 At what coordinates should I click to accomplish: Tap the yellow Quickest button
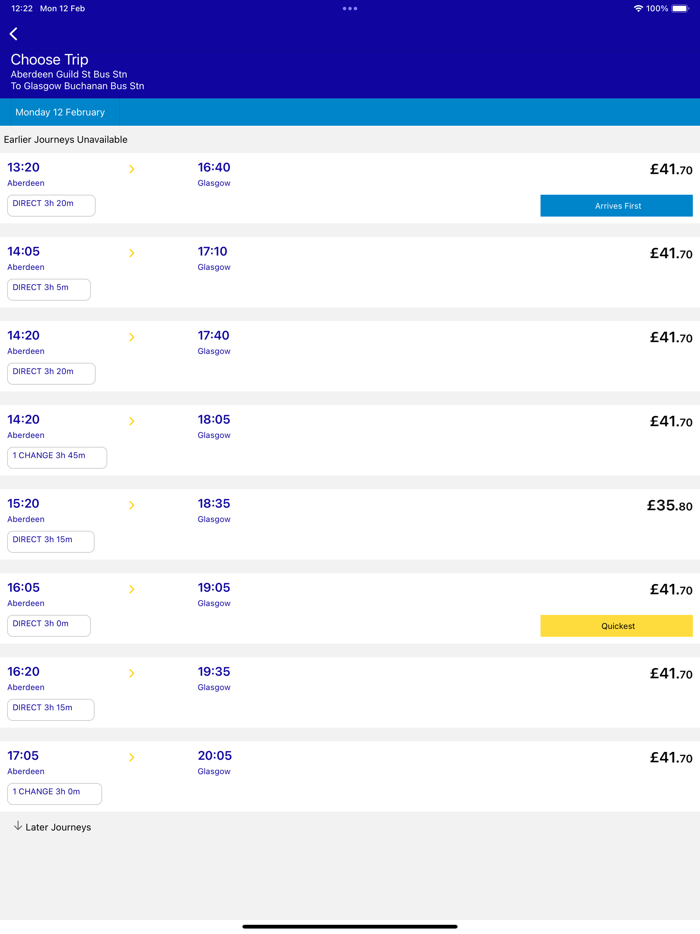[616, 626]
